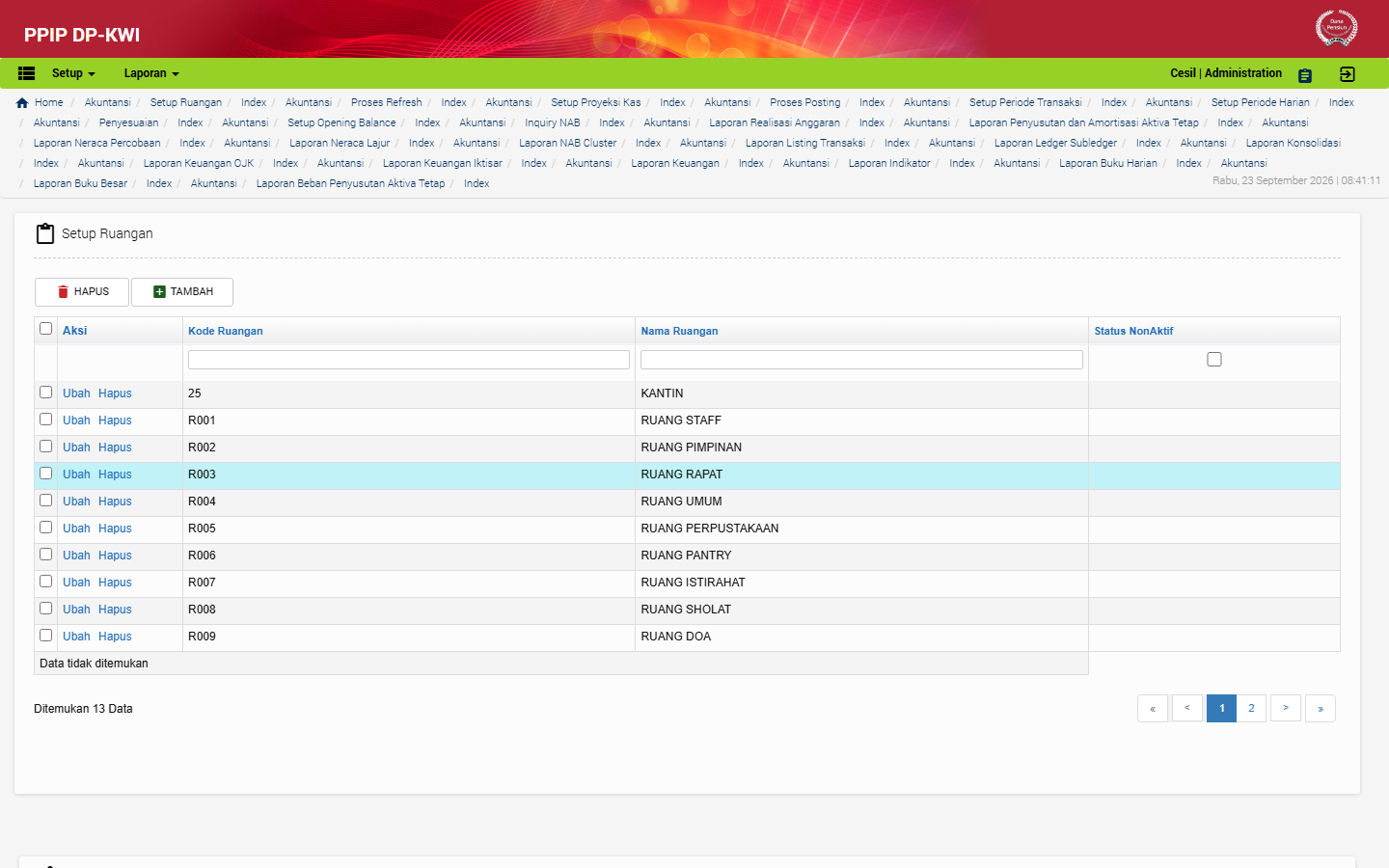Focus the Nama Ruangan filter field
1389x868 pixels.
click(x=861, y=360)
